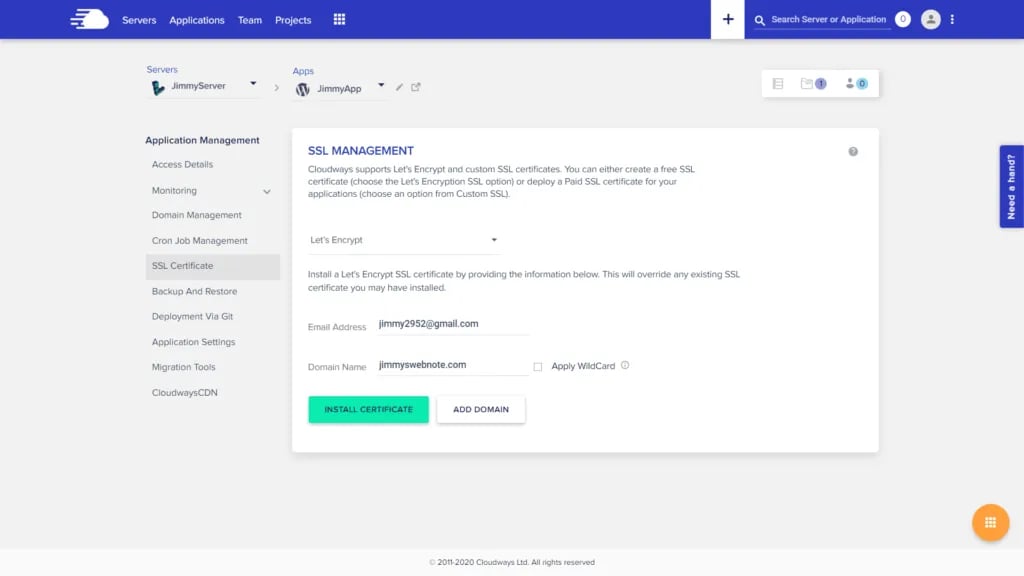Click breadcrumb arrow between server and app
Screen dimensions: 1024x576
point(276,88)
